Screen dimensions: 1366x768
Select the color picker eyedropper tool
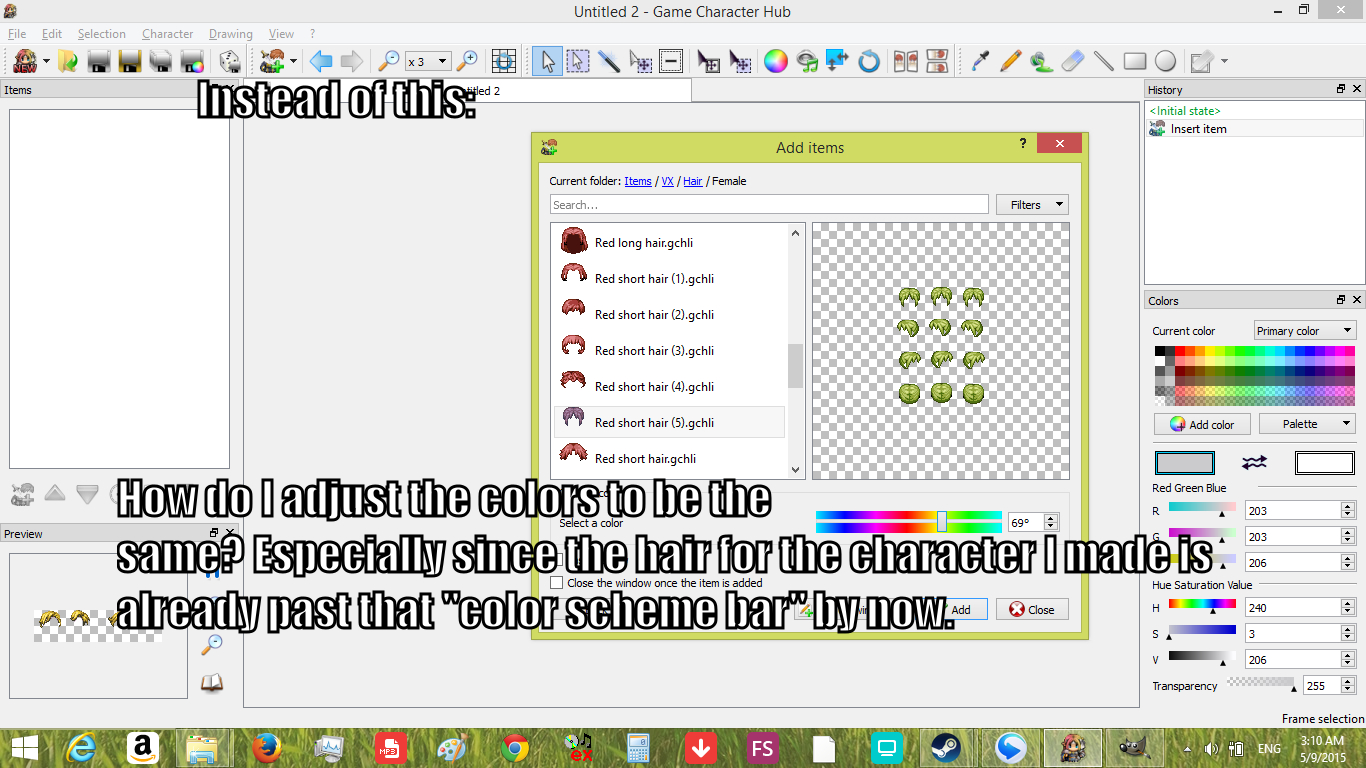(980, 62)
